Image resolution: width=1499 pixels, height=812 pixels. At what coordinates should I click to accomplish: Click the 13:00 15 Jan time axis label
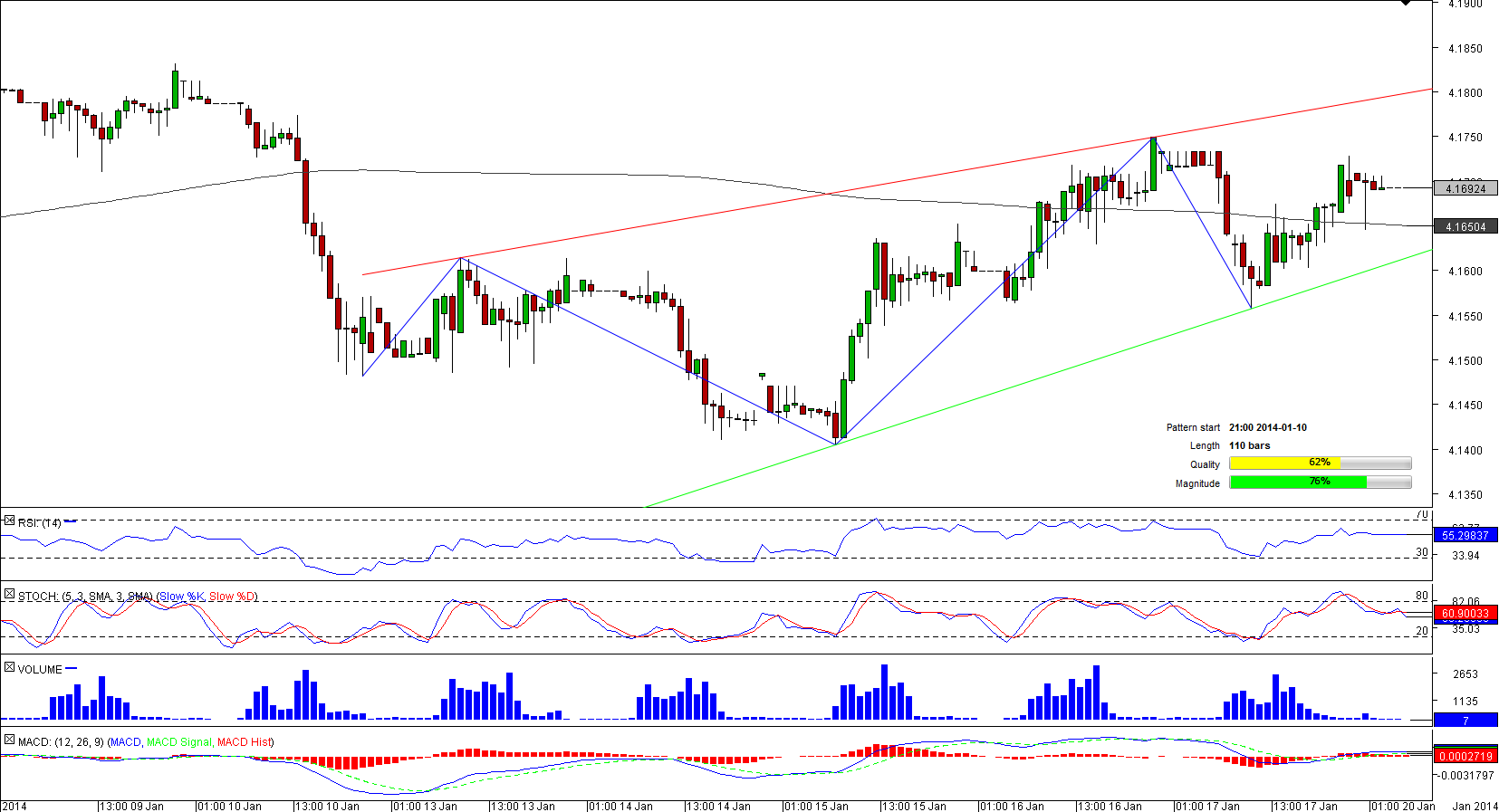tap(915, 806)
